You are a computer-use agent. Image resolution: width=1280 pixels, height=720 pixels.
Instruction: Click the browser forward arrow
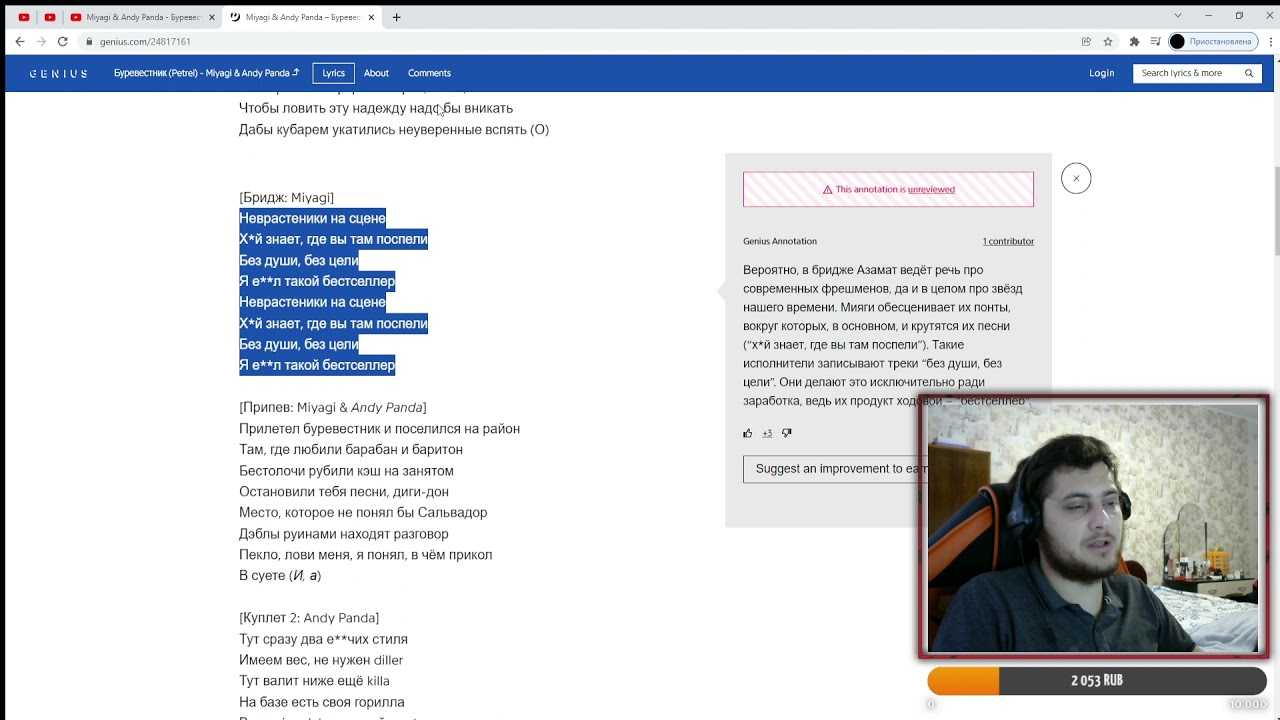41,41
